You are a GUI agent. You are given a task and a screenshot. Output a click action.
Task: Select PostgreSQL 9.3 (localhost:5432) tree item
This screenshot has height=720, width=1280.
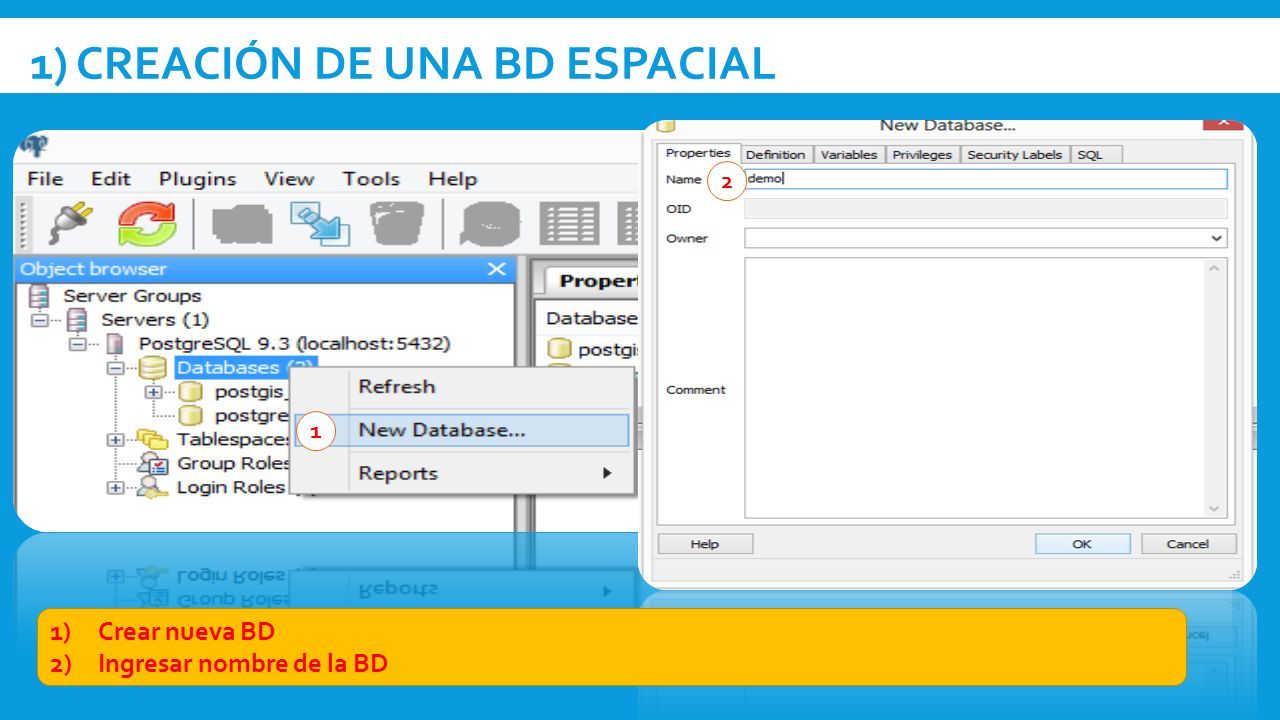click(x=295, y=344)
